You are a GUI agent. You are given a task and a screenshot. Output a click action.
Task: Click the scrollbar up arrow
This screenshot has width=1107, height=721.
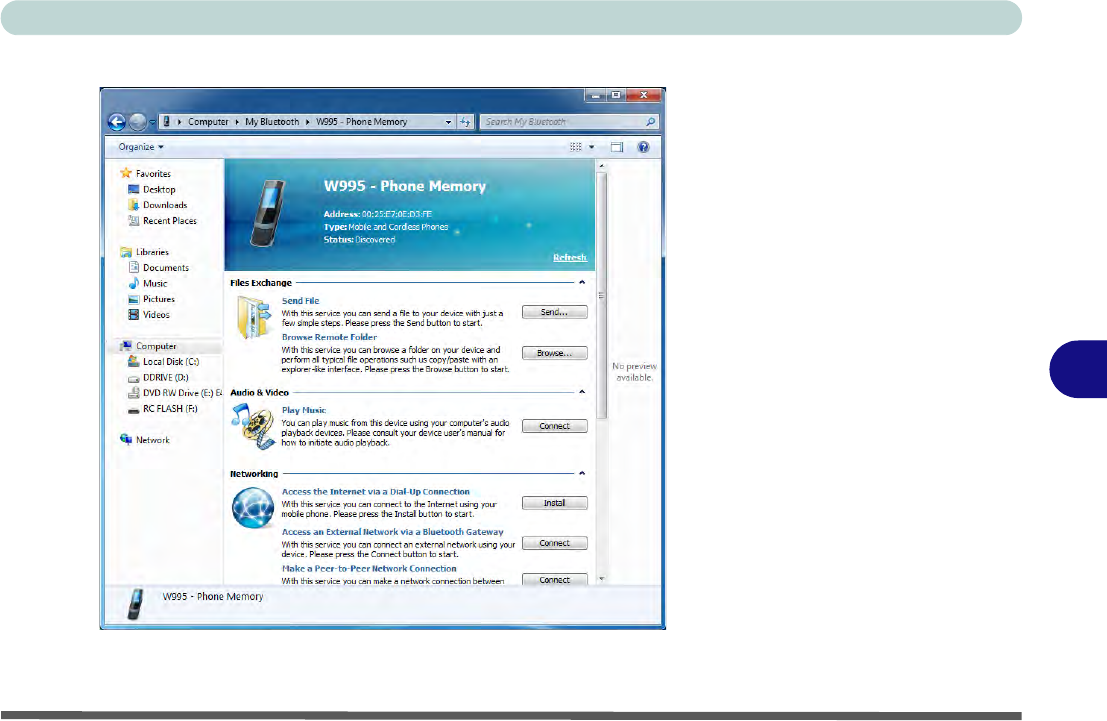click(602, 166)
